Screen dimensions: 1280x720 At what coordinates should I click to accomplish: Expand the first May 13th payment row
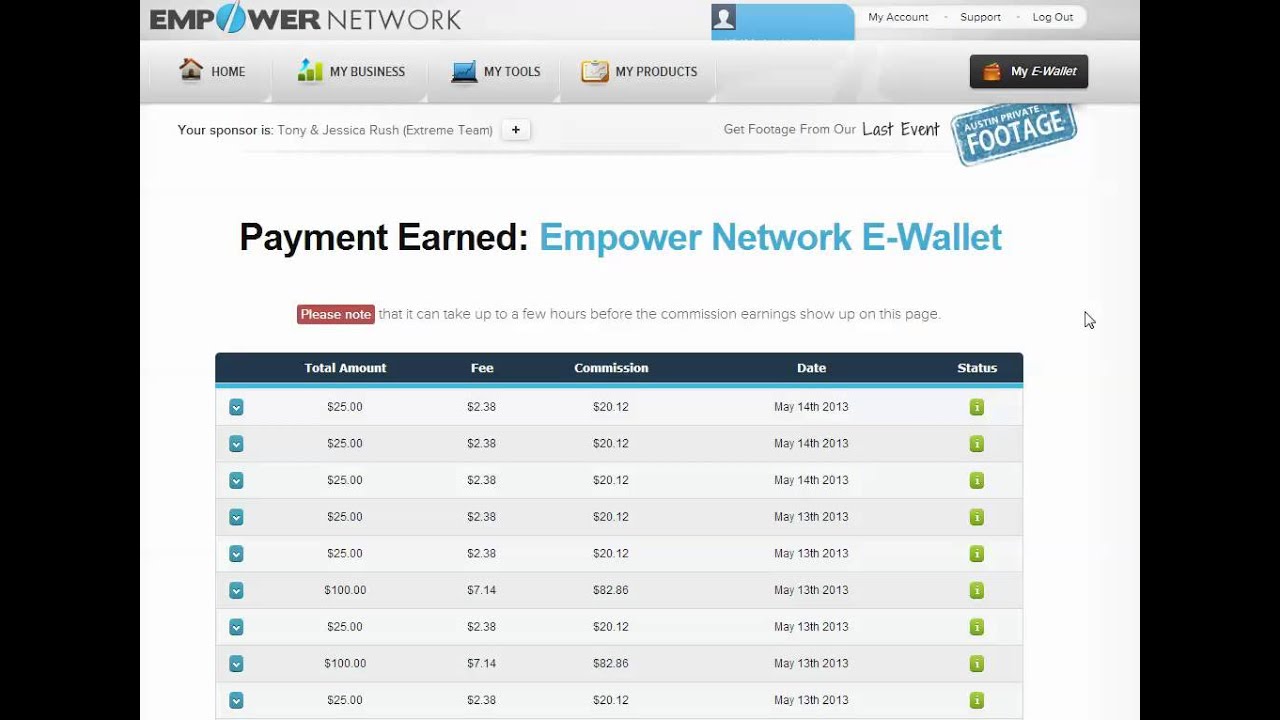click(236, 517)
